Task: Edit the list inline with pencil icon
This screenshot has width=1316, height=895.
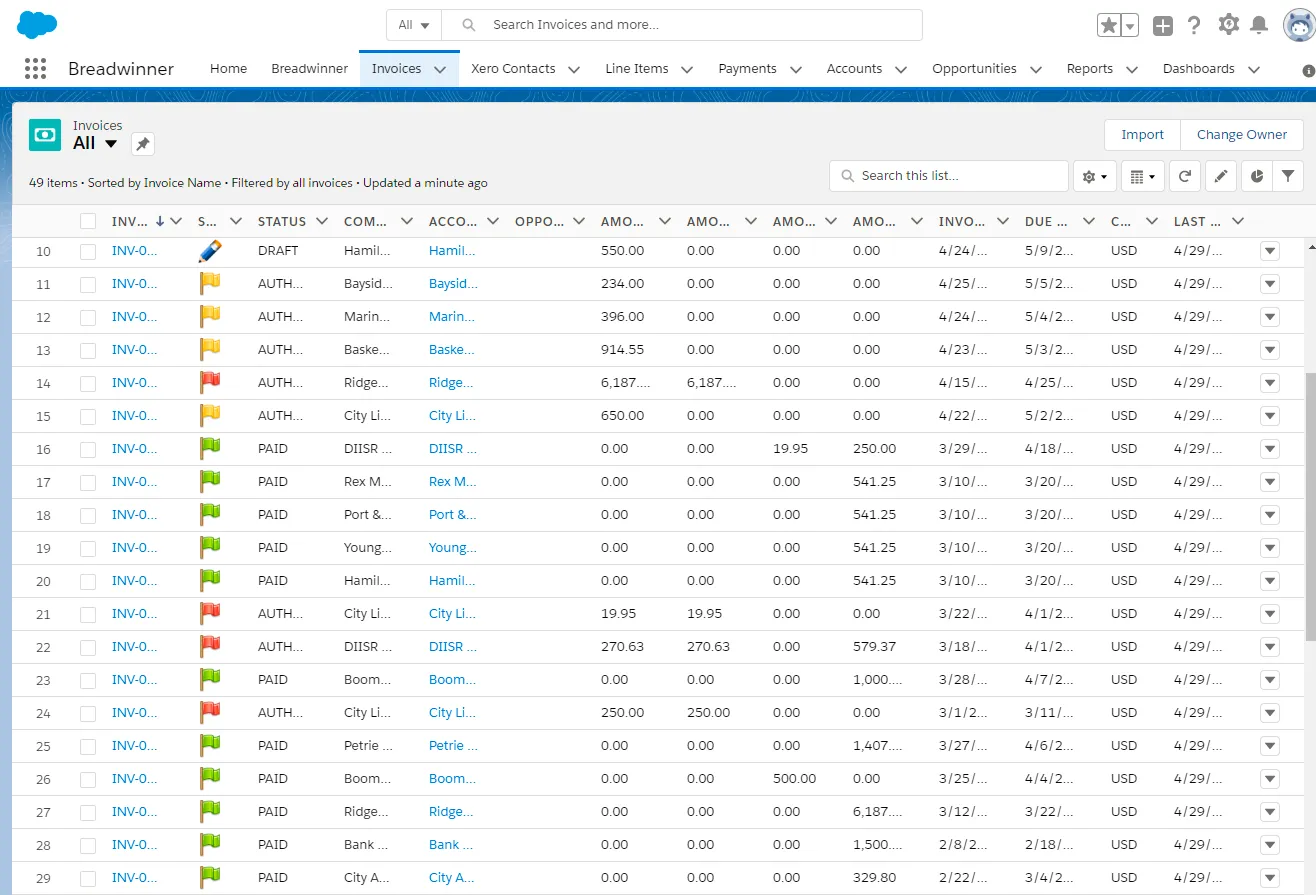Action: pos(1221,176)
